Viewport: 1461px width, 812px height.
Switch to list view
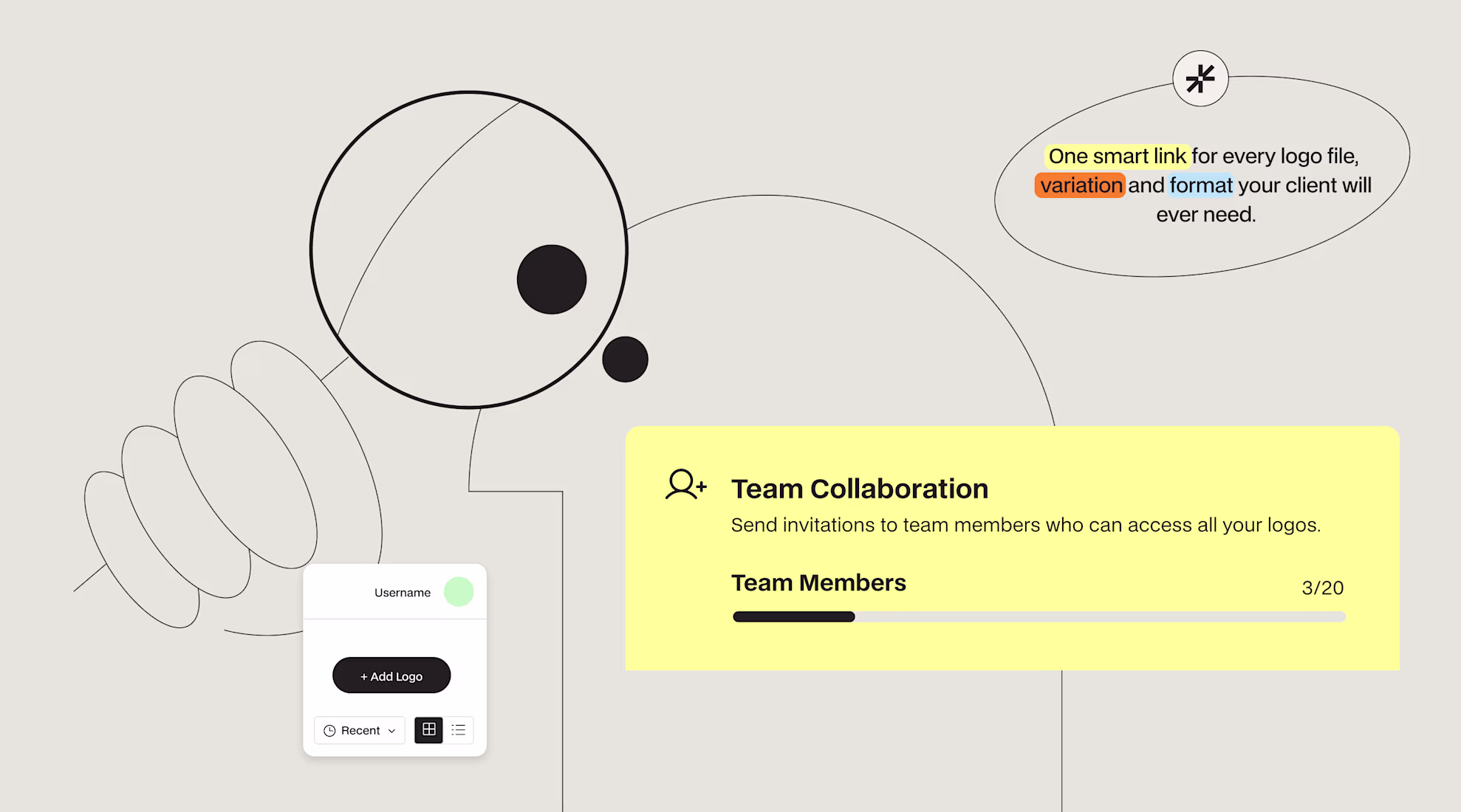[459, 729]
